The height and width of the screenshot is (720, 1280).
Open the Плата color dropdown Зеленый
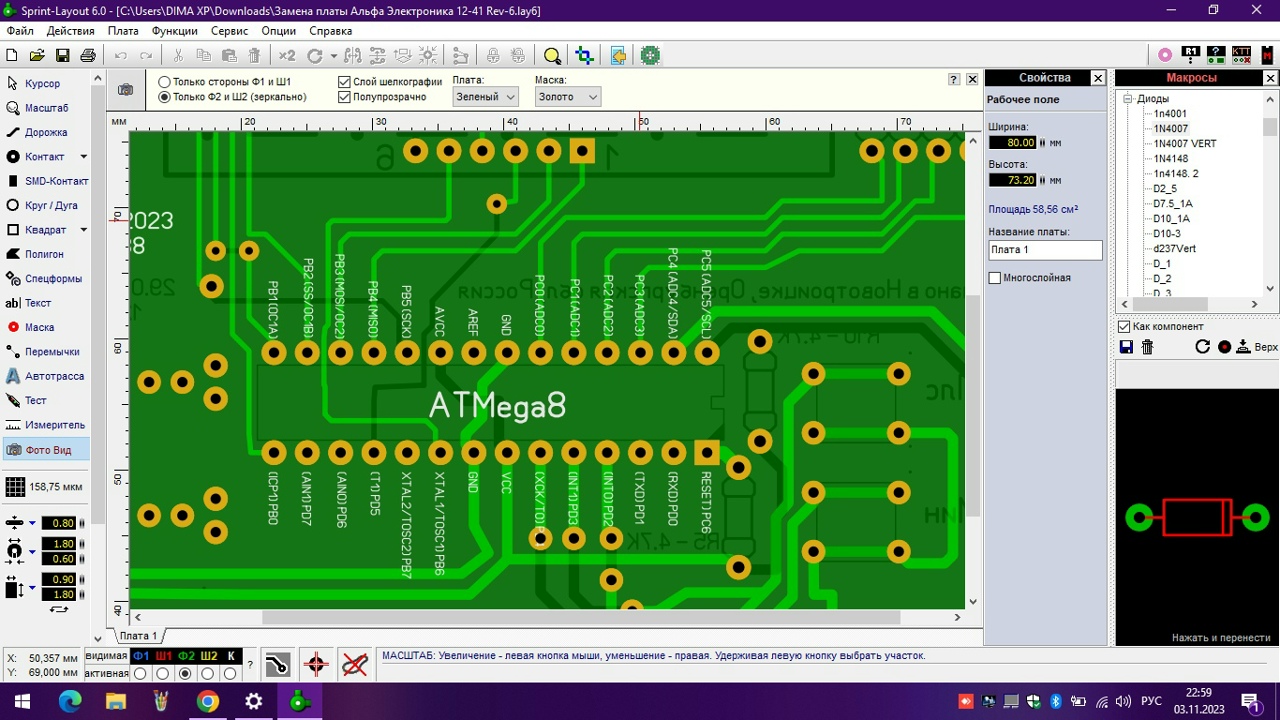(485, 97)
